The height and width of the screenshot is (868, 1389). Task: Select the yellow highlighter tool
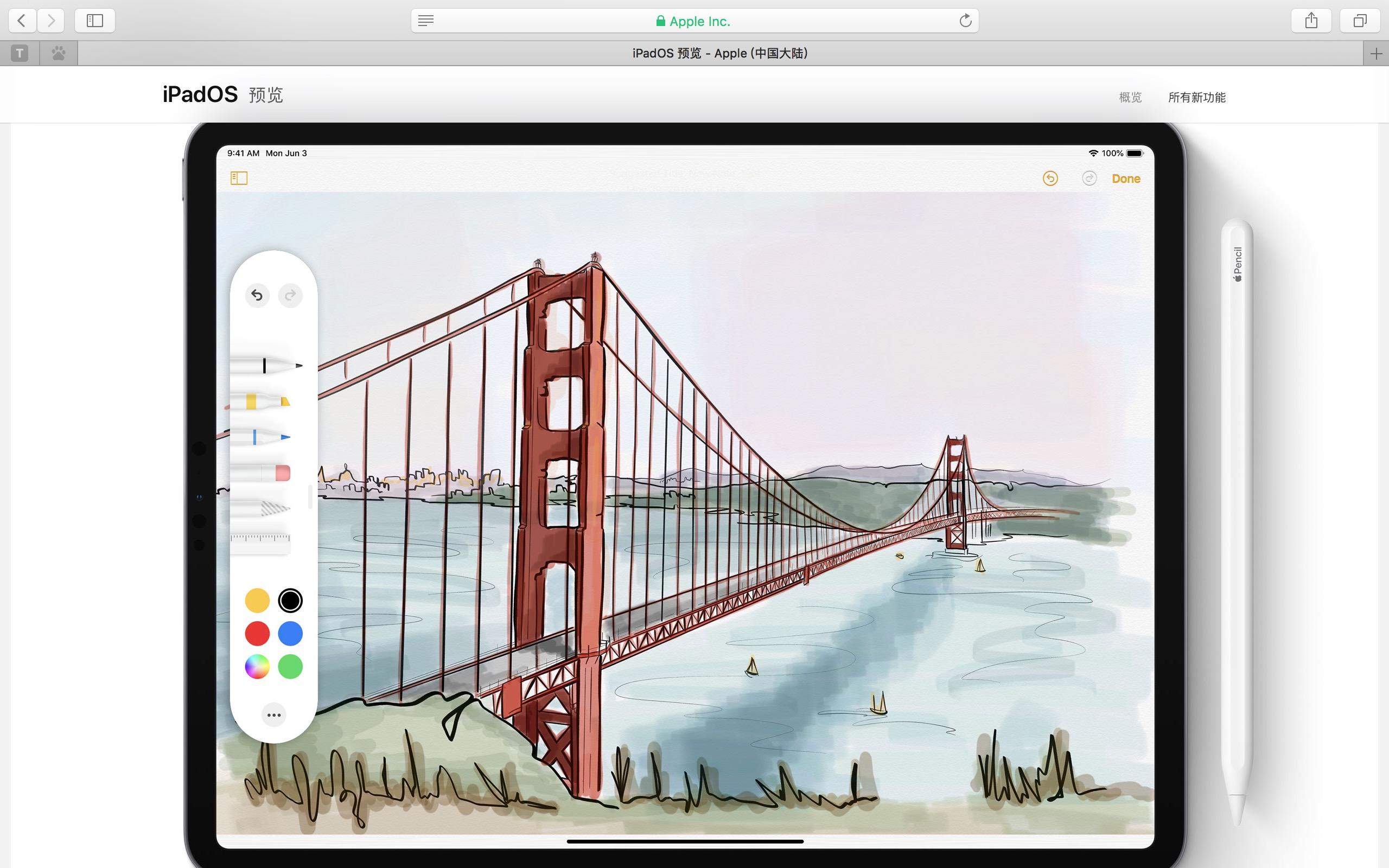[x=260, y=401]
